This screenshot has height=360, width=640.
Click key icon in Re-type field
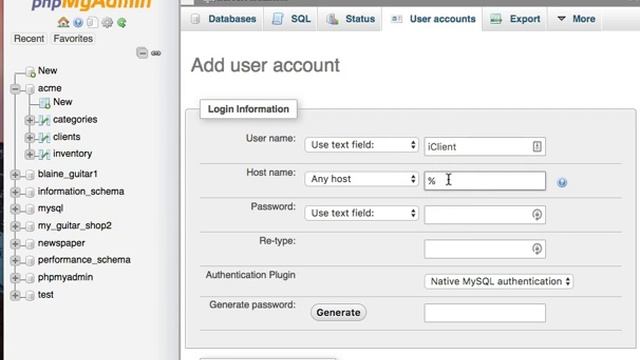pos(537,249)
